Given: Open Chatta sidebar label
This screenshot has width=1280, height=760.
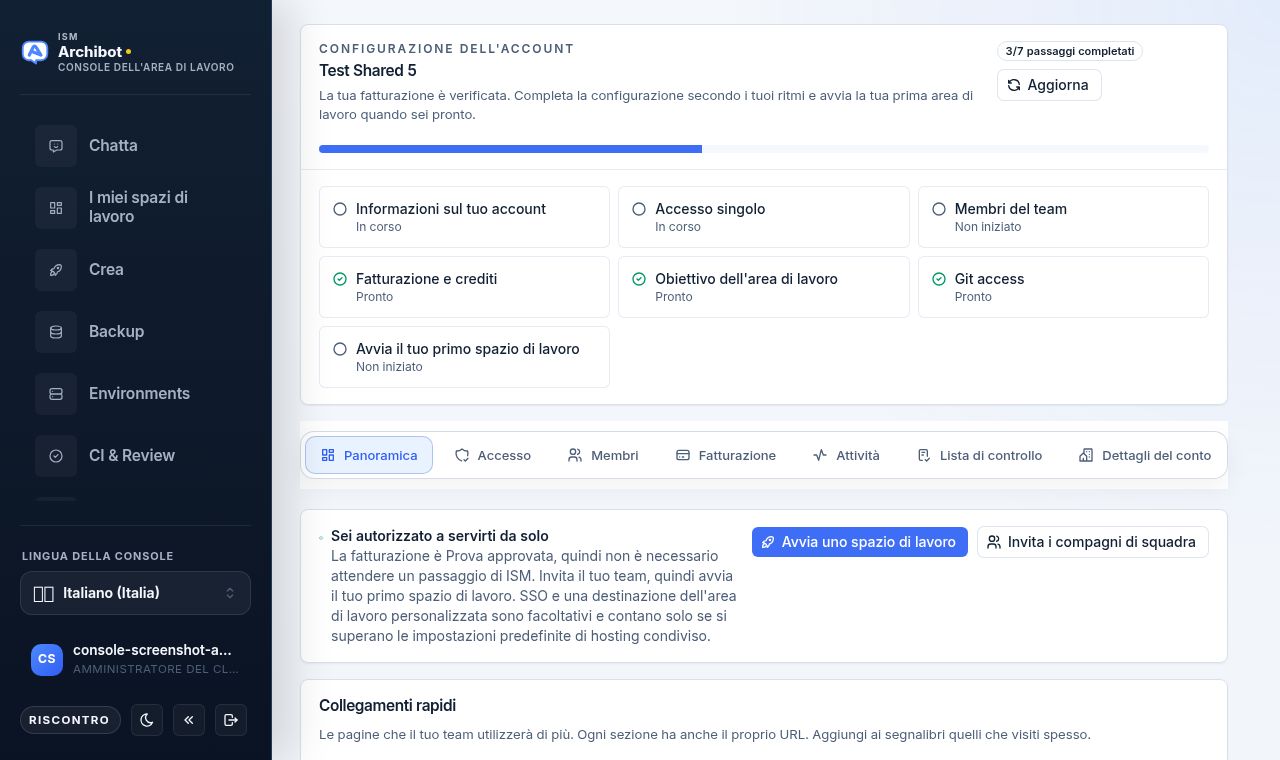Looking at the screenshot, I should tap(113, 146).
